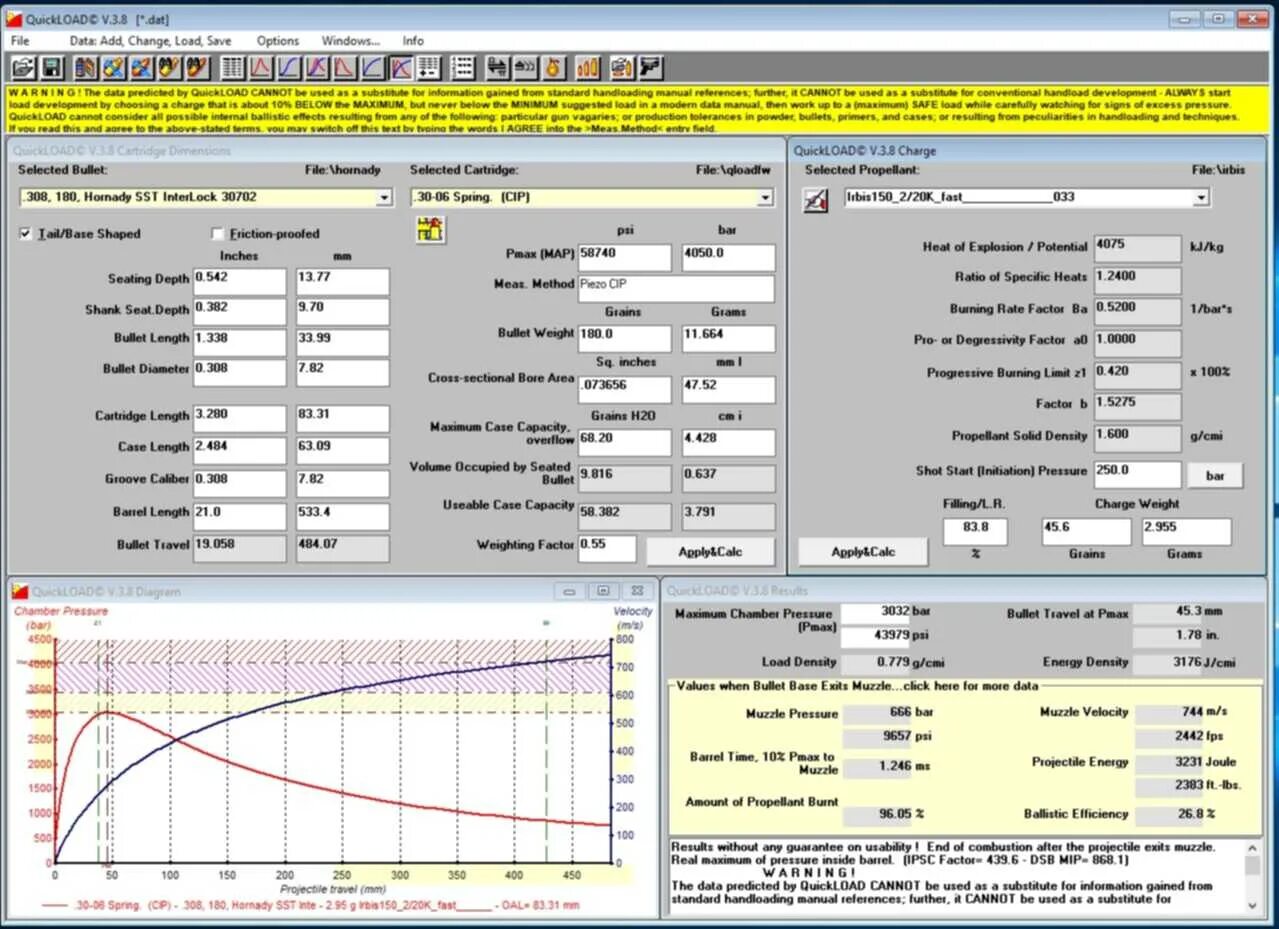Click the camera with cartridge toolbar icon

621,68
